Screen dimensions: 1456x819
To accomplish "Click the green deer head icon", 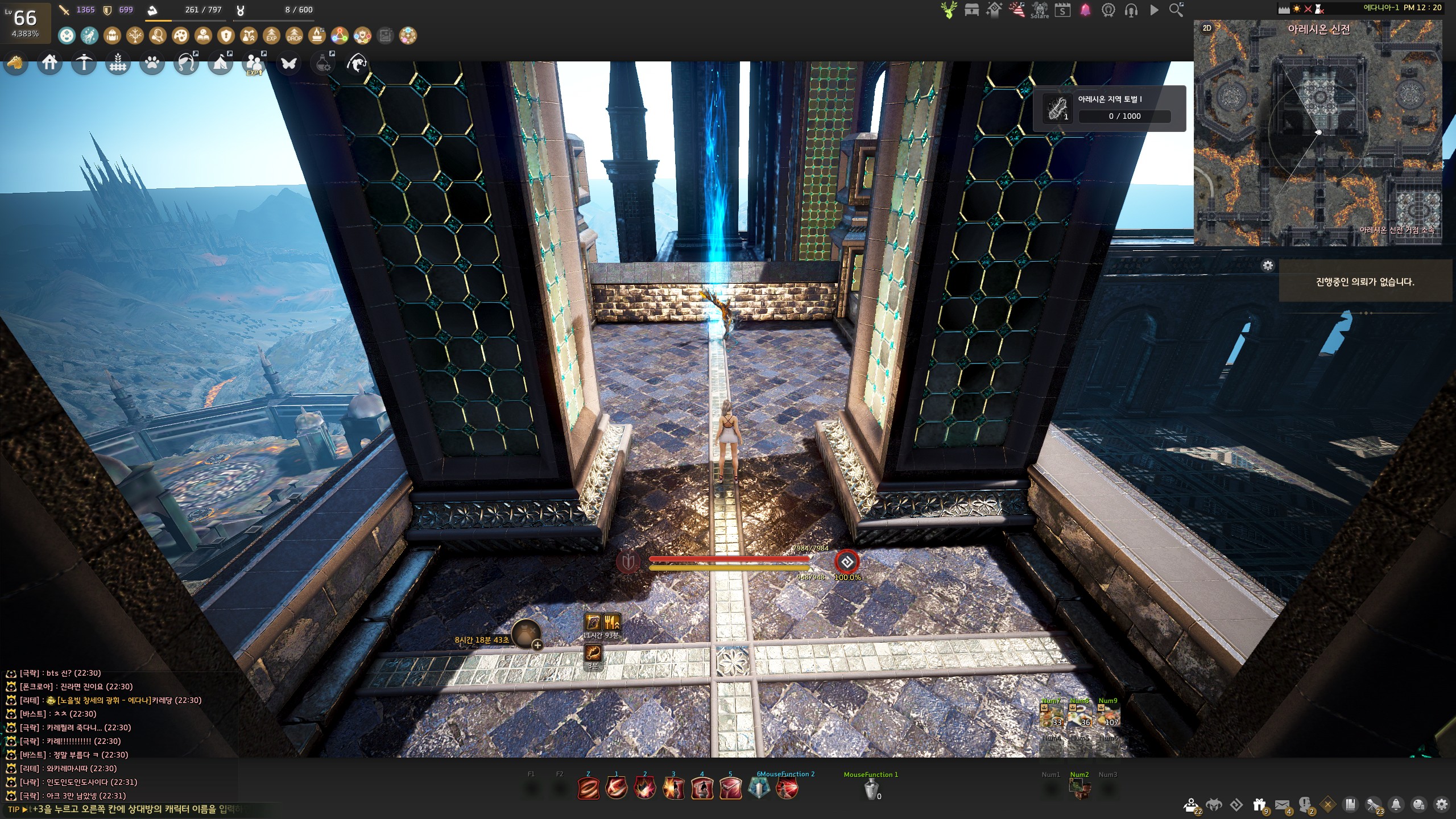I will pos(949,10).
